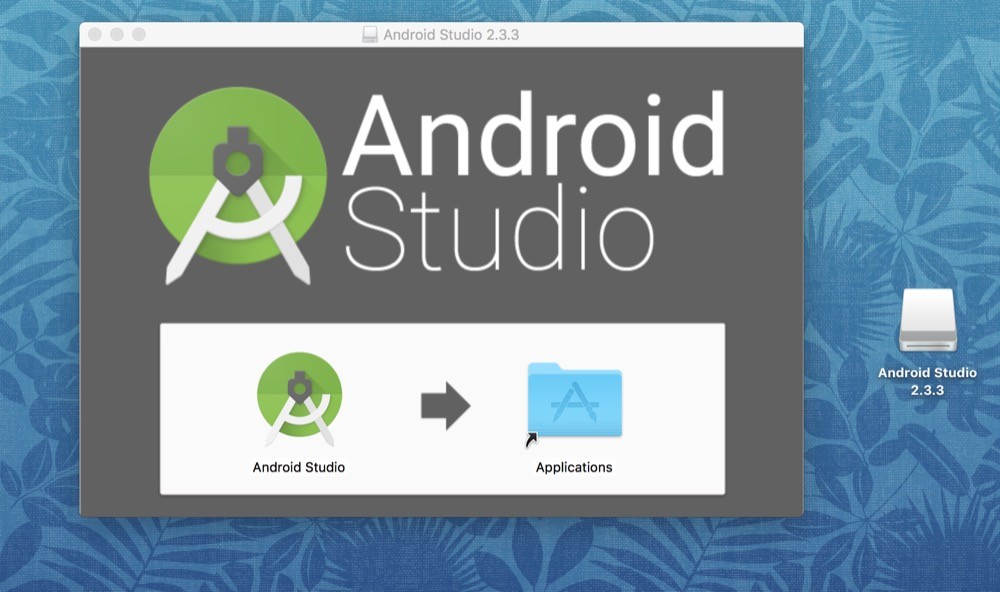
Task: Click the 'Applications' text label
Action: pyautogui.click(x=573, y=465)
